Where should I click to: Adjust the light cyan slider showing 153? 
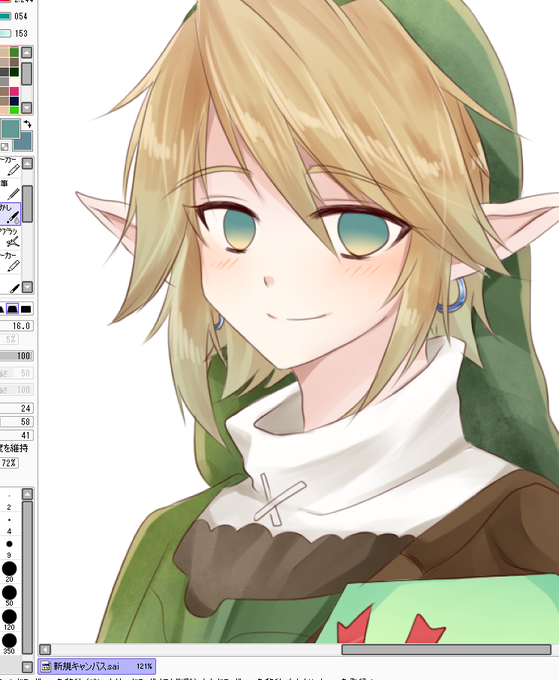click(5, 33)
